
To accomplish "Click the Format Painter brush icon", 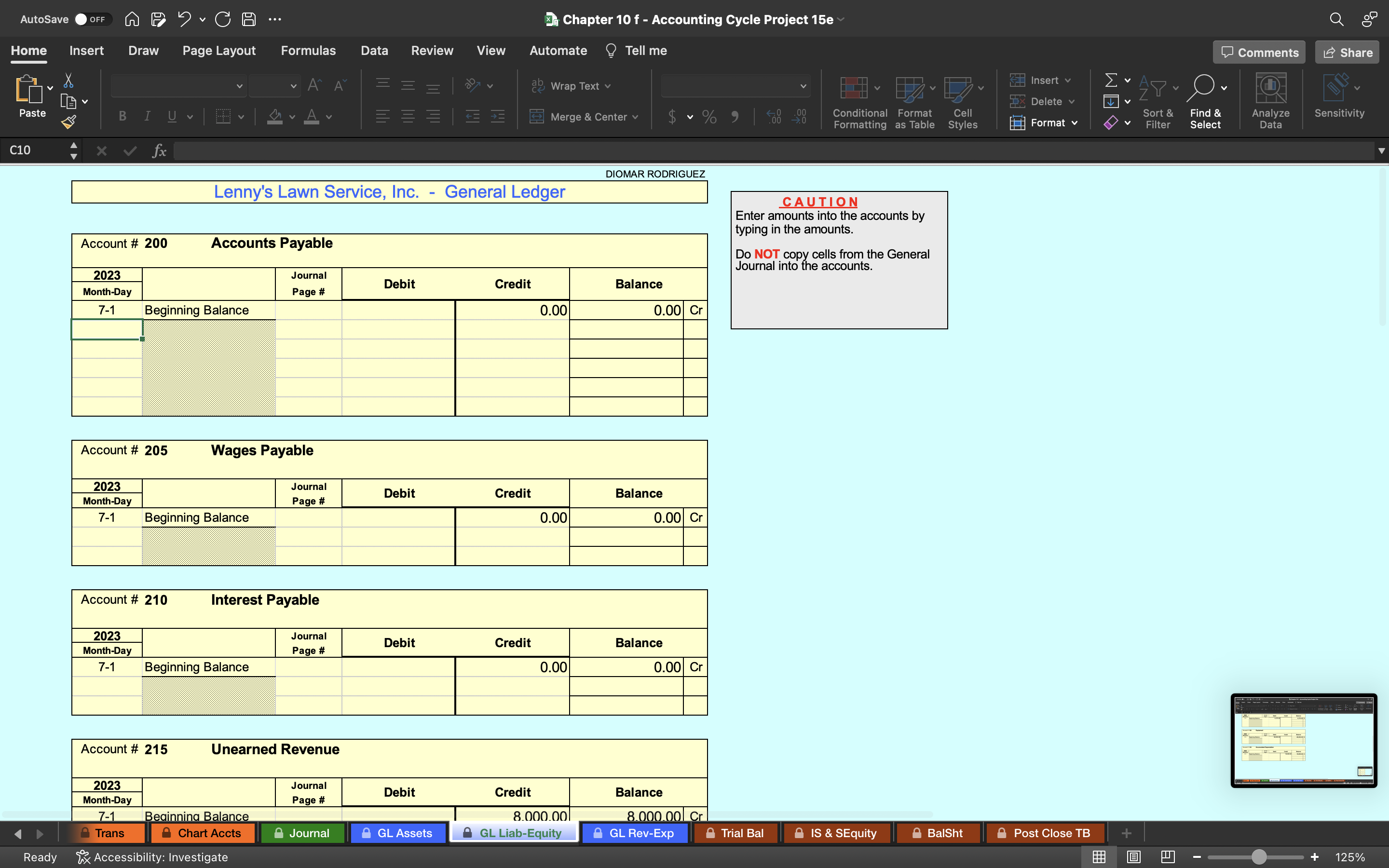I will pyautogui.click(x=68, y=122).
